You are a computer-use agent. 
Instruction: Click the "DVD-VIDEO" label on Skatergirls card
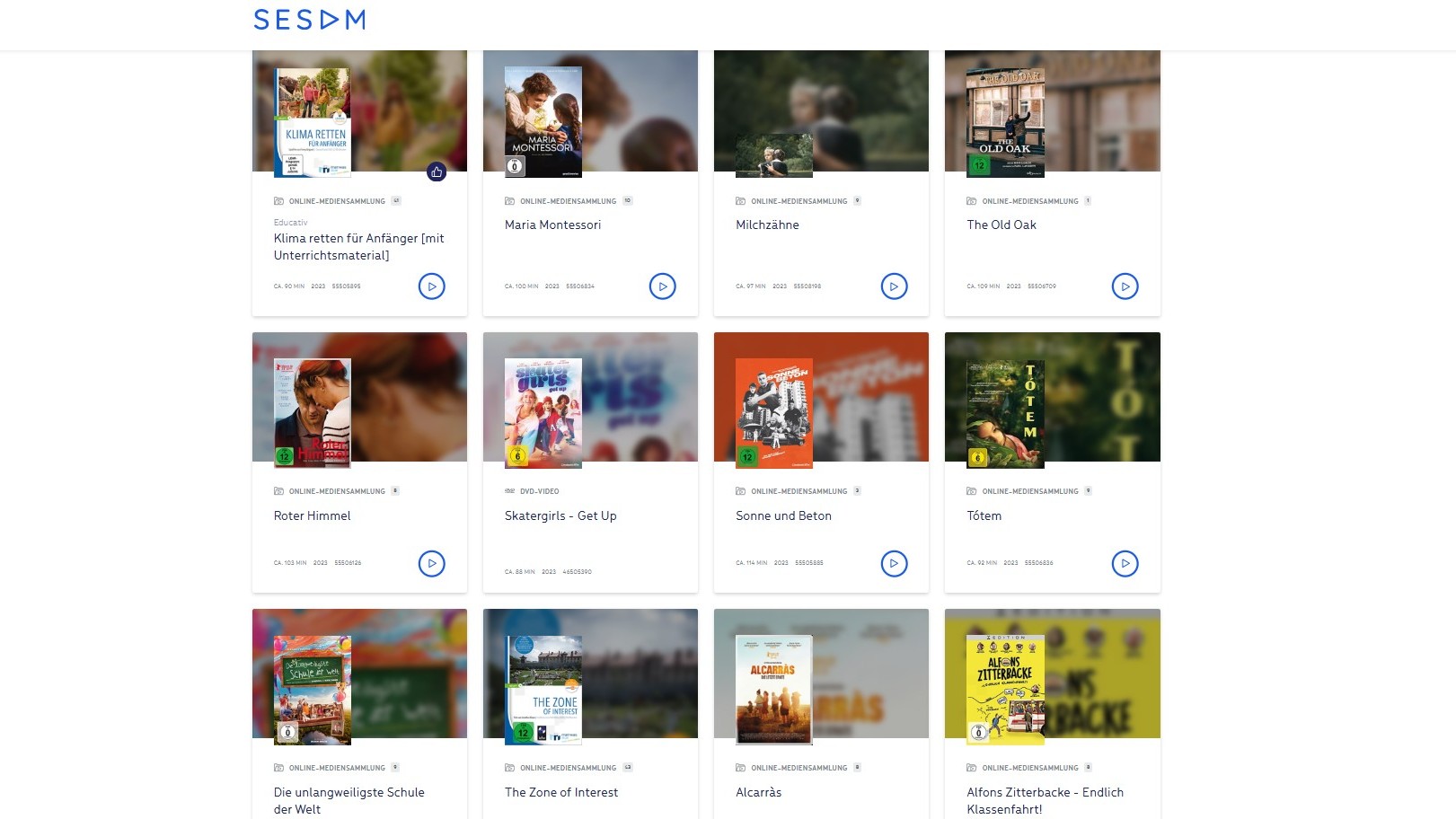pyautogui.click(x=539, y=491)
